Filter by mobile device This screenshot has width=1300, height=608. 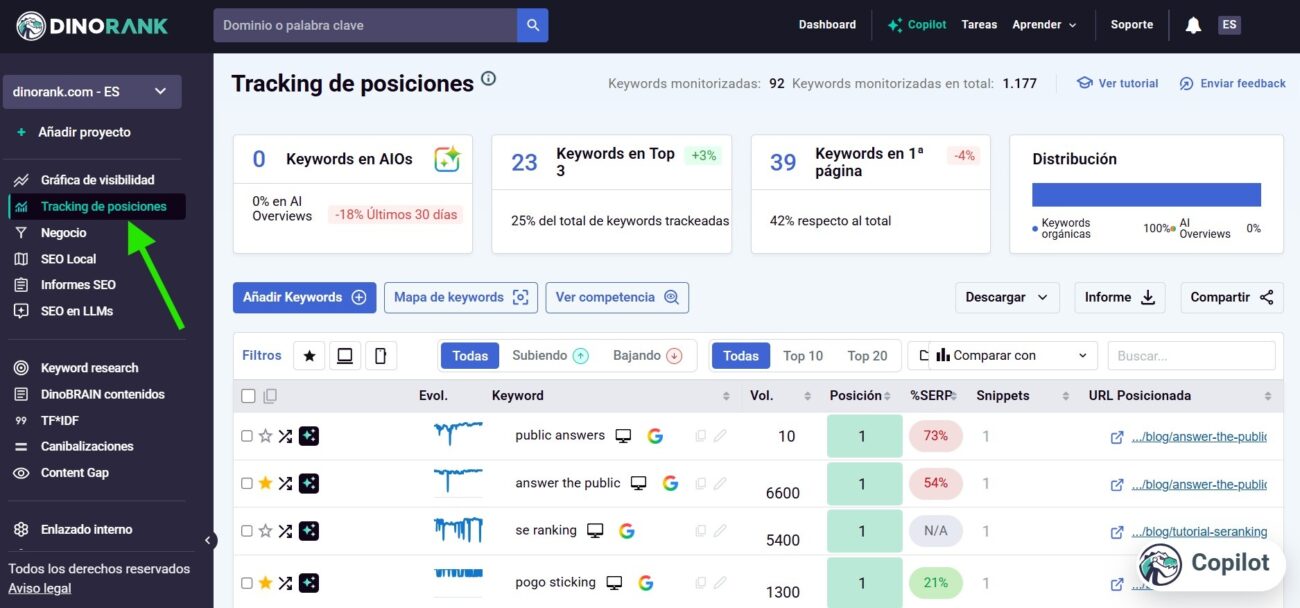pos(380,355)
